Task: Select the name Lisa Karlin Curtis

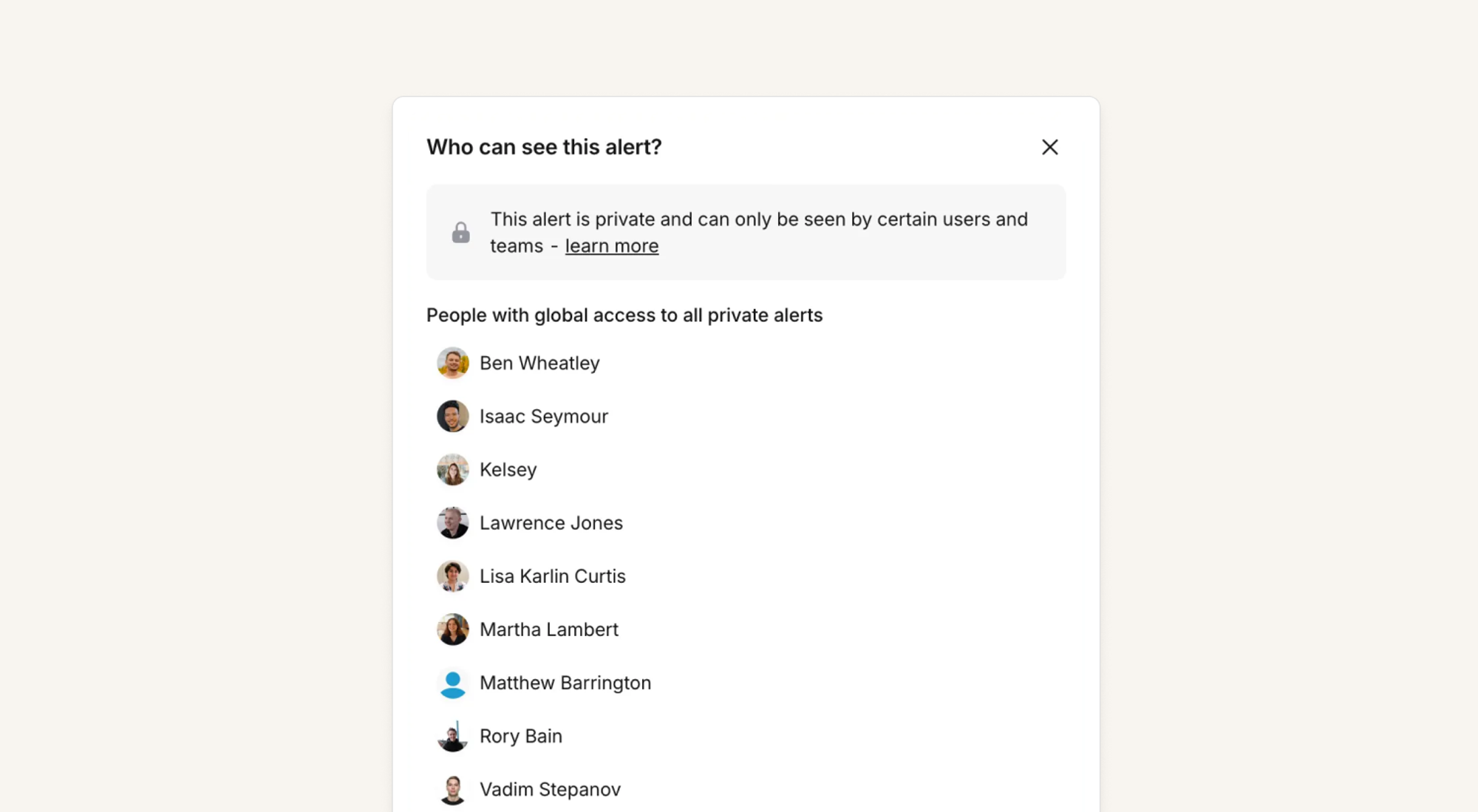Action: (x=552, y=576)
